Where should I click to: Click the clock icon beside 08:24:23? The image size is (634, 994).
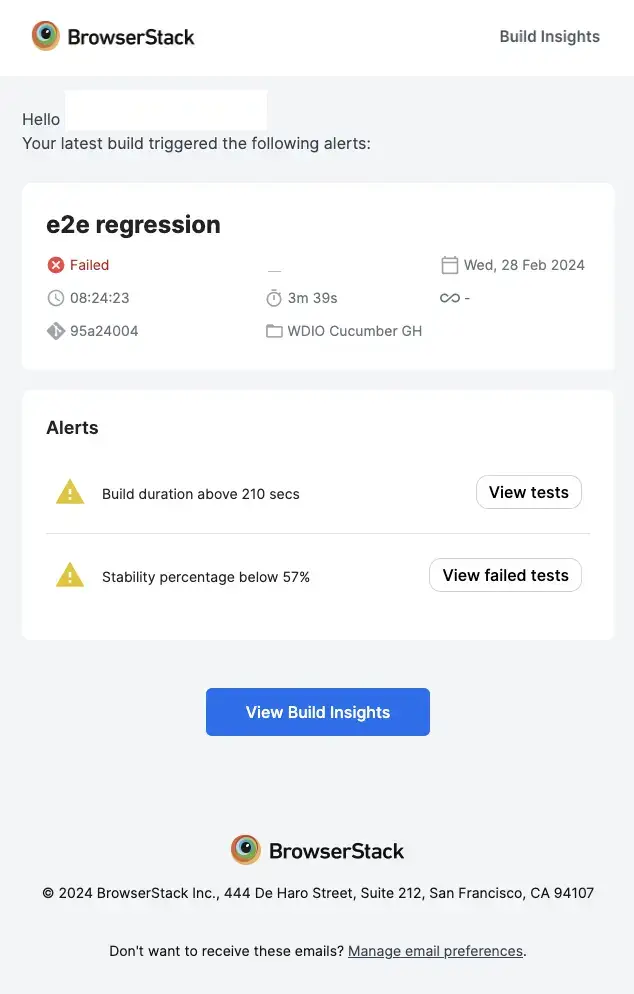[x=55, y=298]
